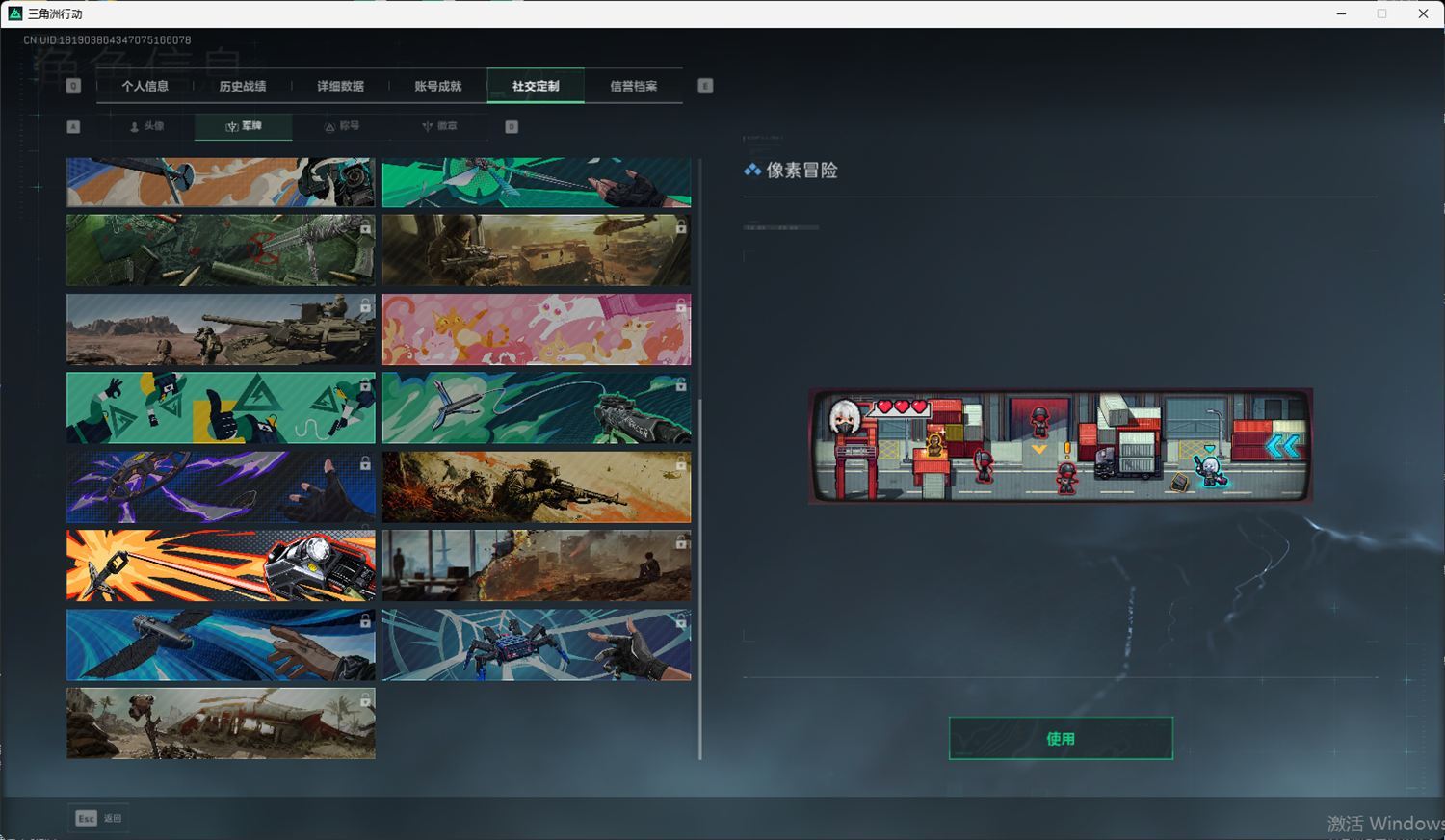Select the pink cartoon cats banner
The height and width of the screenshot is (840, 1445).
pyautogui.click(x=536, y=328)
